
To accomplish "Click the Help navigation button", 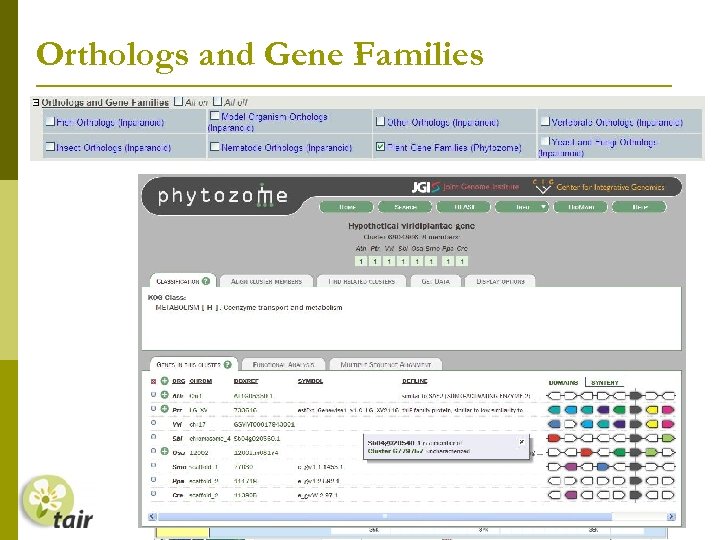I will tap(640, 207).
